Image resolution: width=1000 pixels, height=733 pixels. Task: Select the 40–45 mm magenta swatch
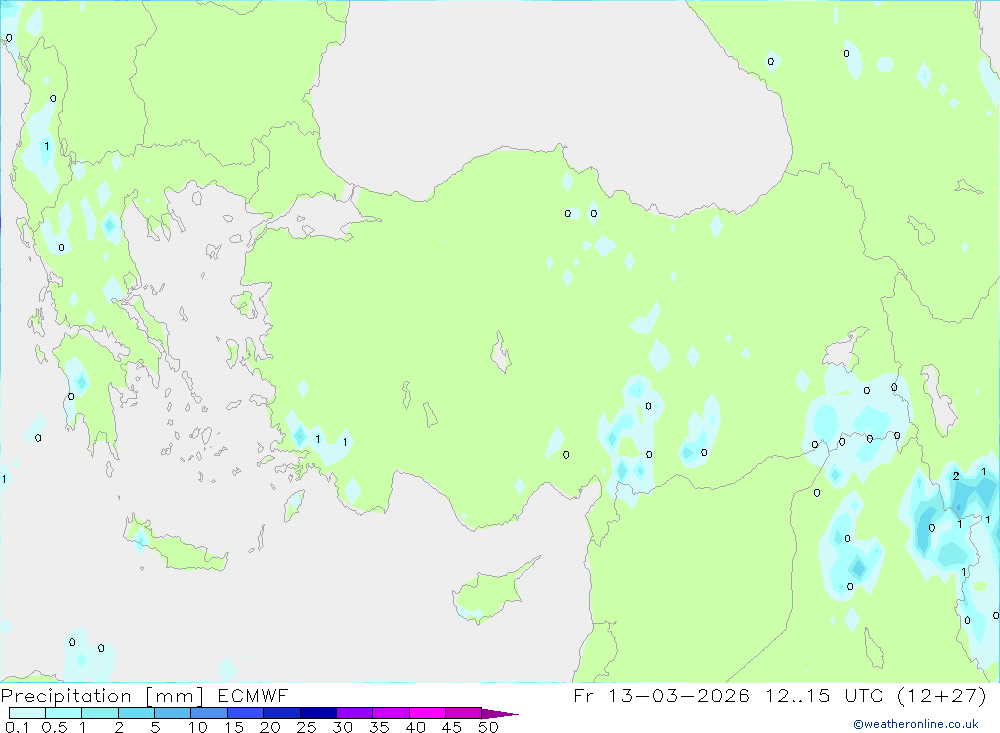[427, 713]
